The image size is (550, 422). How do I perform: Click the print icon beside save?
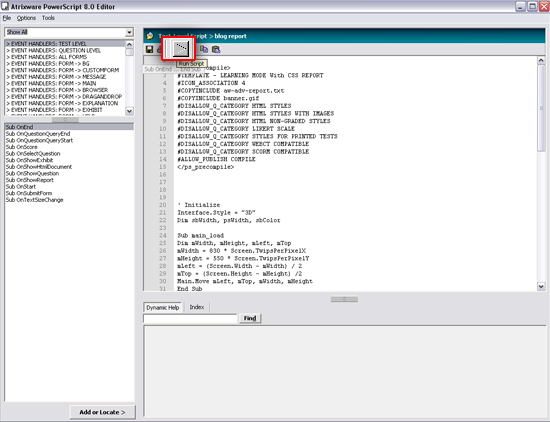159,49
